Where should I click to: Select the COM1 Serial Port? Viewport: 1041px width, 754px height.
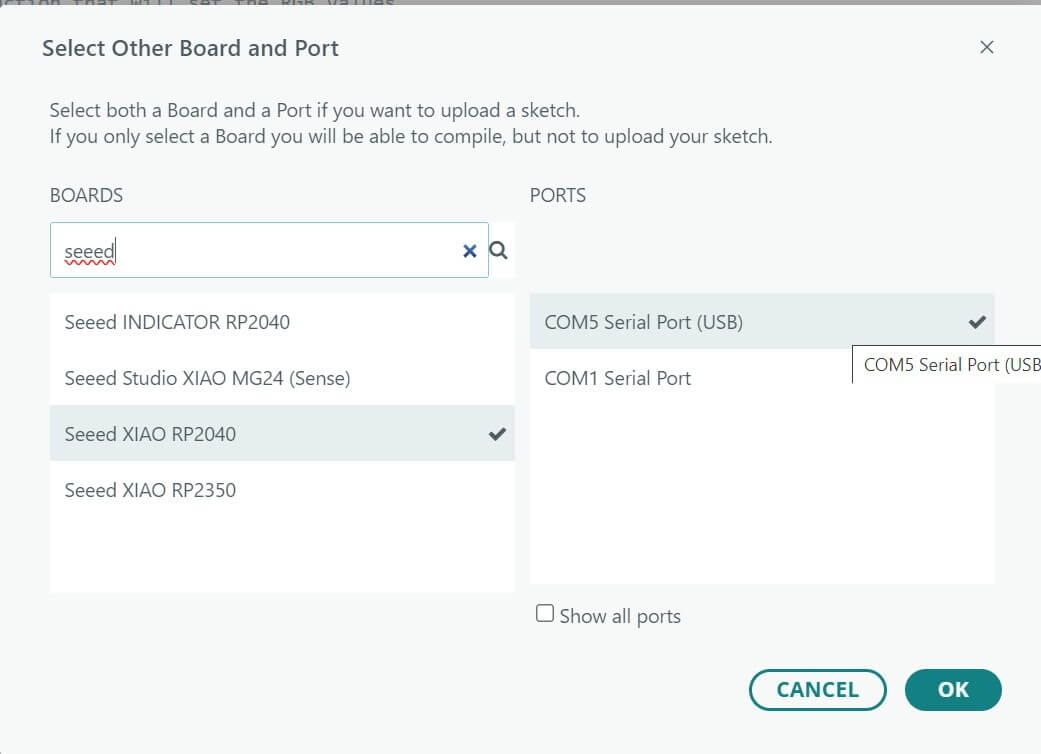tap(616, 378)
